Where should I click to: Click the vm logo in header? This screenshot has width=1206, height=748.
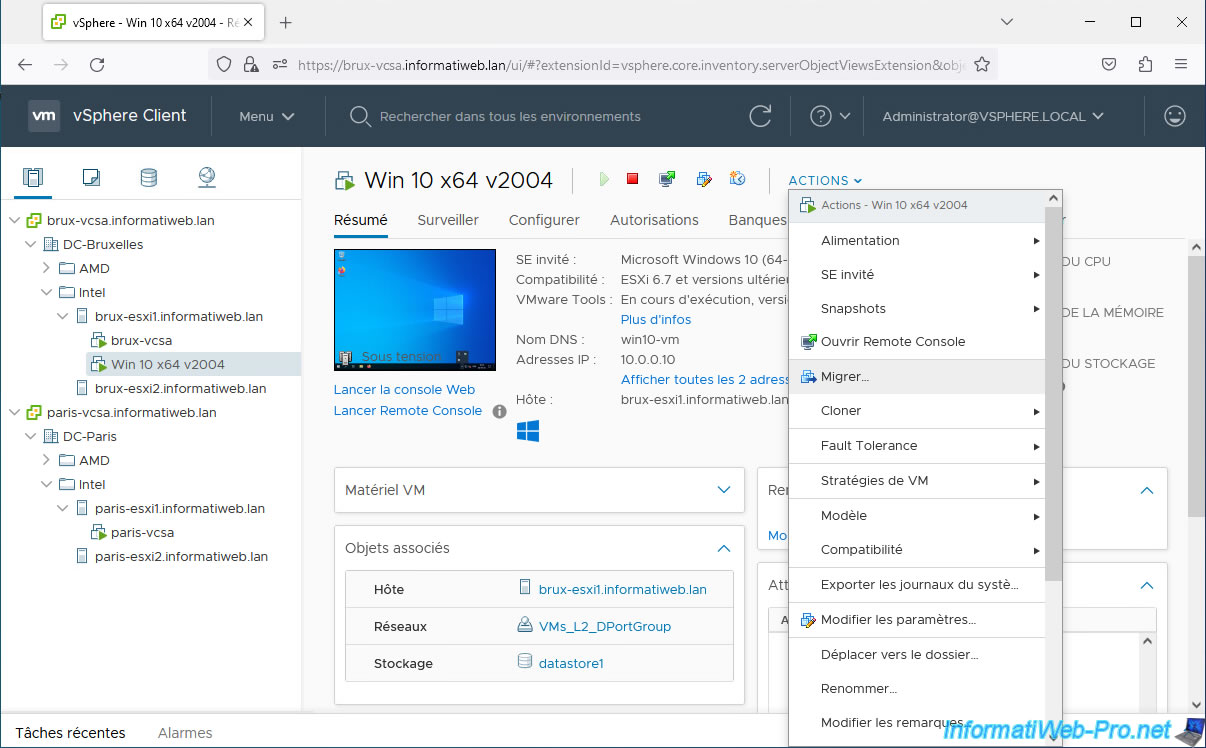(x=43, y=116)
